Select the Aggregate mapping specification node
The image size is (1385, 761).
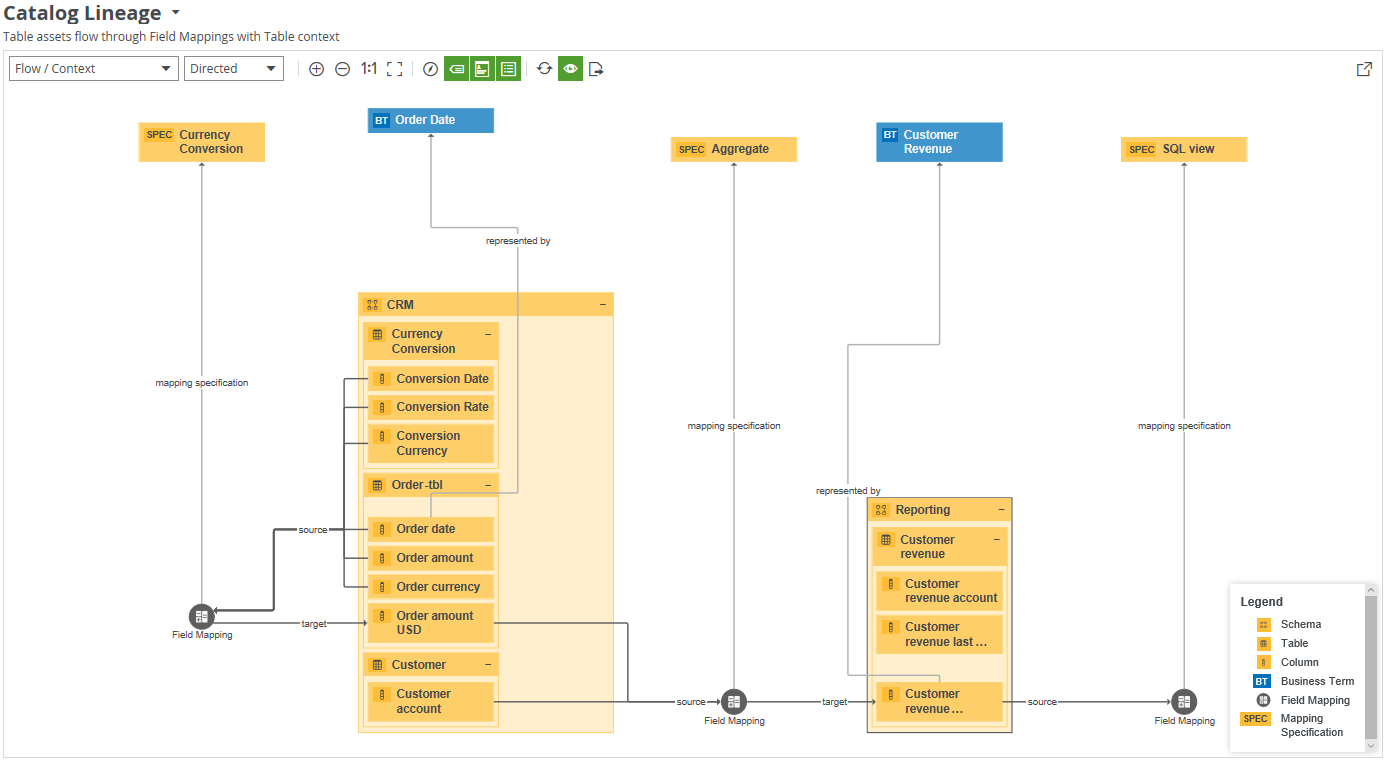(x=733, y=149)
